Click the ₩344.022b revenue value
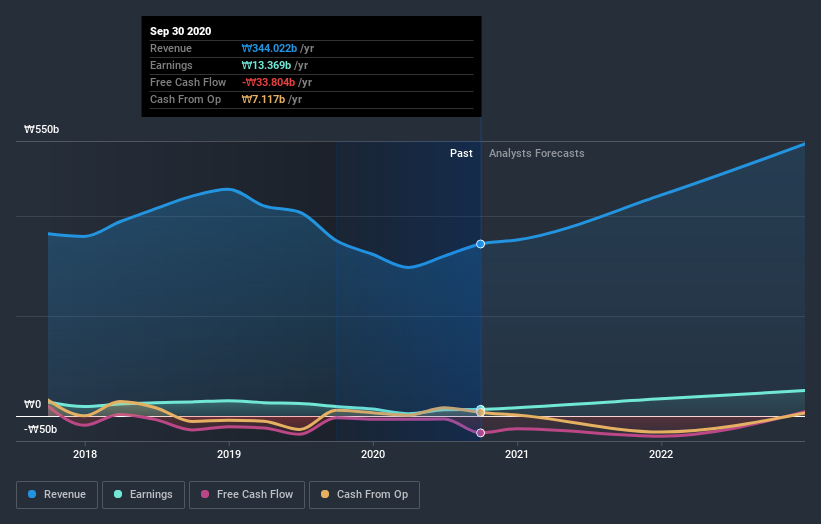The width and height of the screenshot is (821, 524). [x=269, y=48]
